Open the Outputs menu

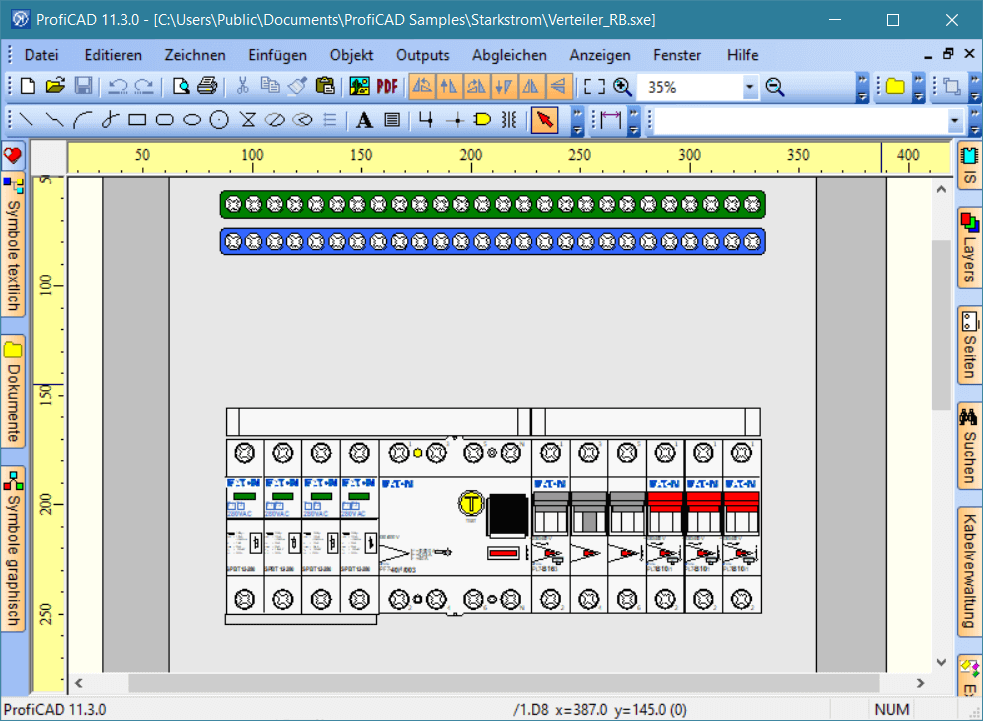423,55
